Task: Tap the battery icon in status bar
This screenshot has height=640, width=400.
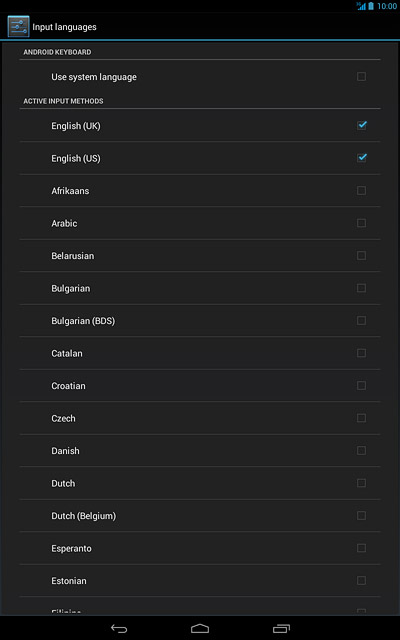Action: tap(371, 6)
